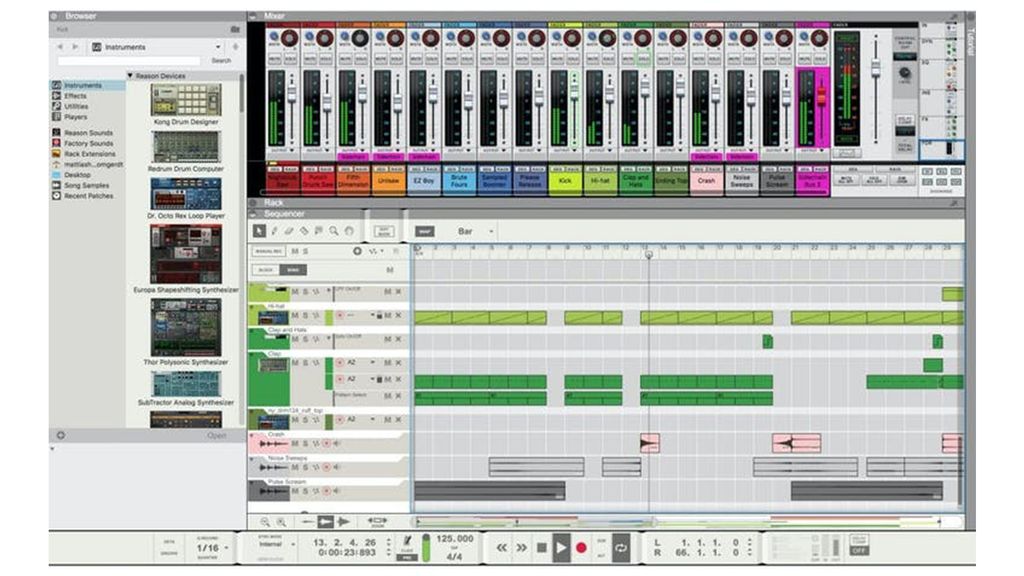Select the arrow Selection tool

[260, 230]
